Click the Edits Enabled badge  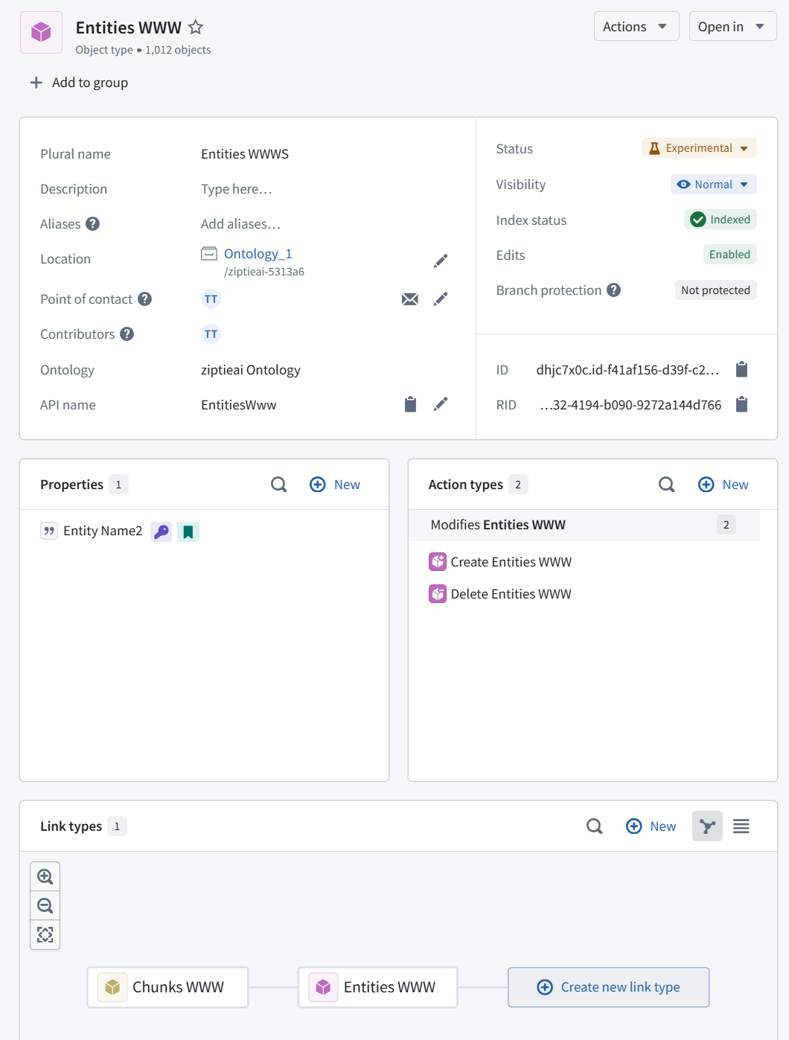click(x=729, y=254)
